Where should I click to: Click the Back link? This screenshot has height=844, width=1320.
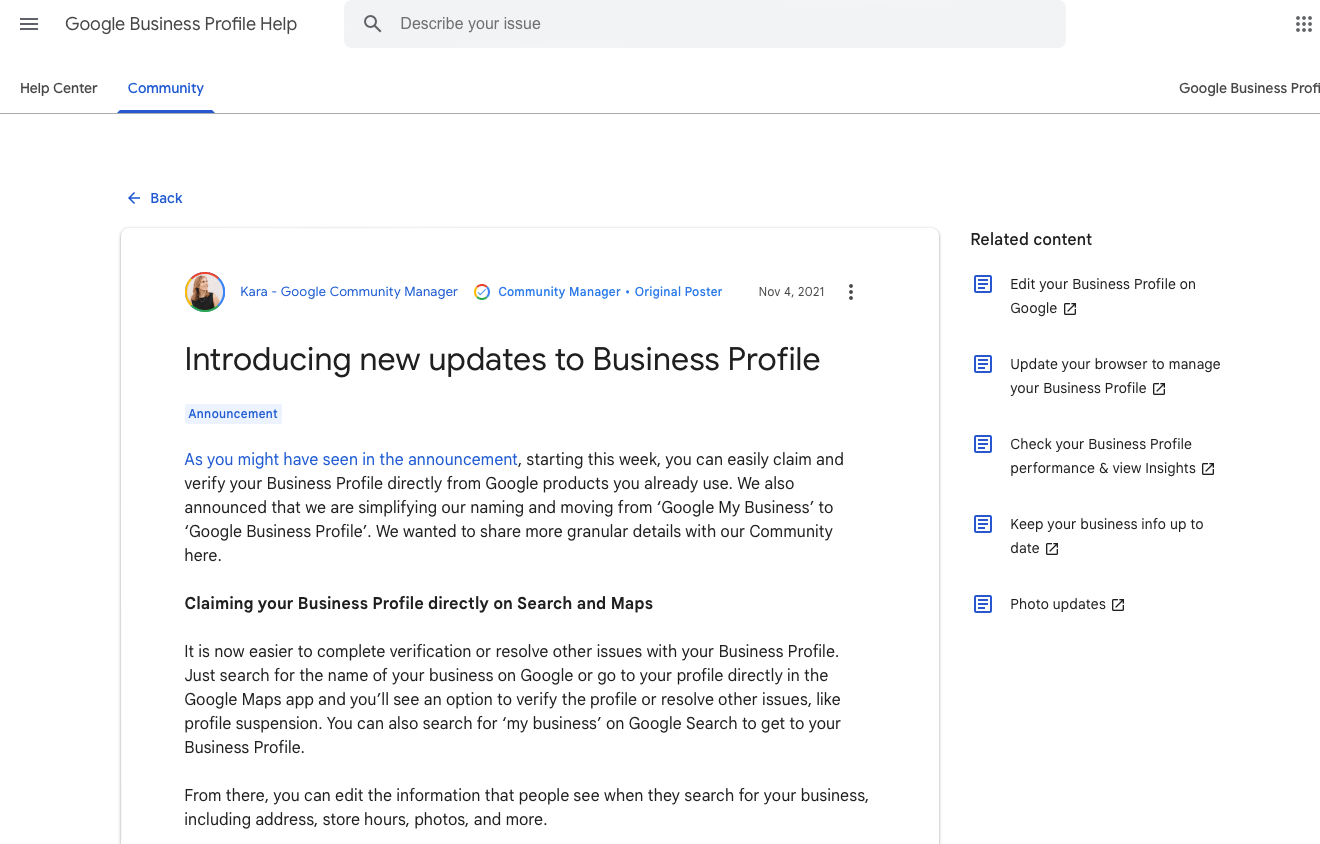[x=166, y=198]
